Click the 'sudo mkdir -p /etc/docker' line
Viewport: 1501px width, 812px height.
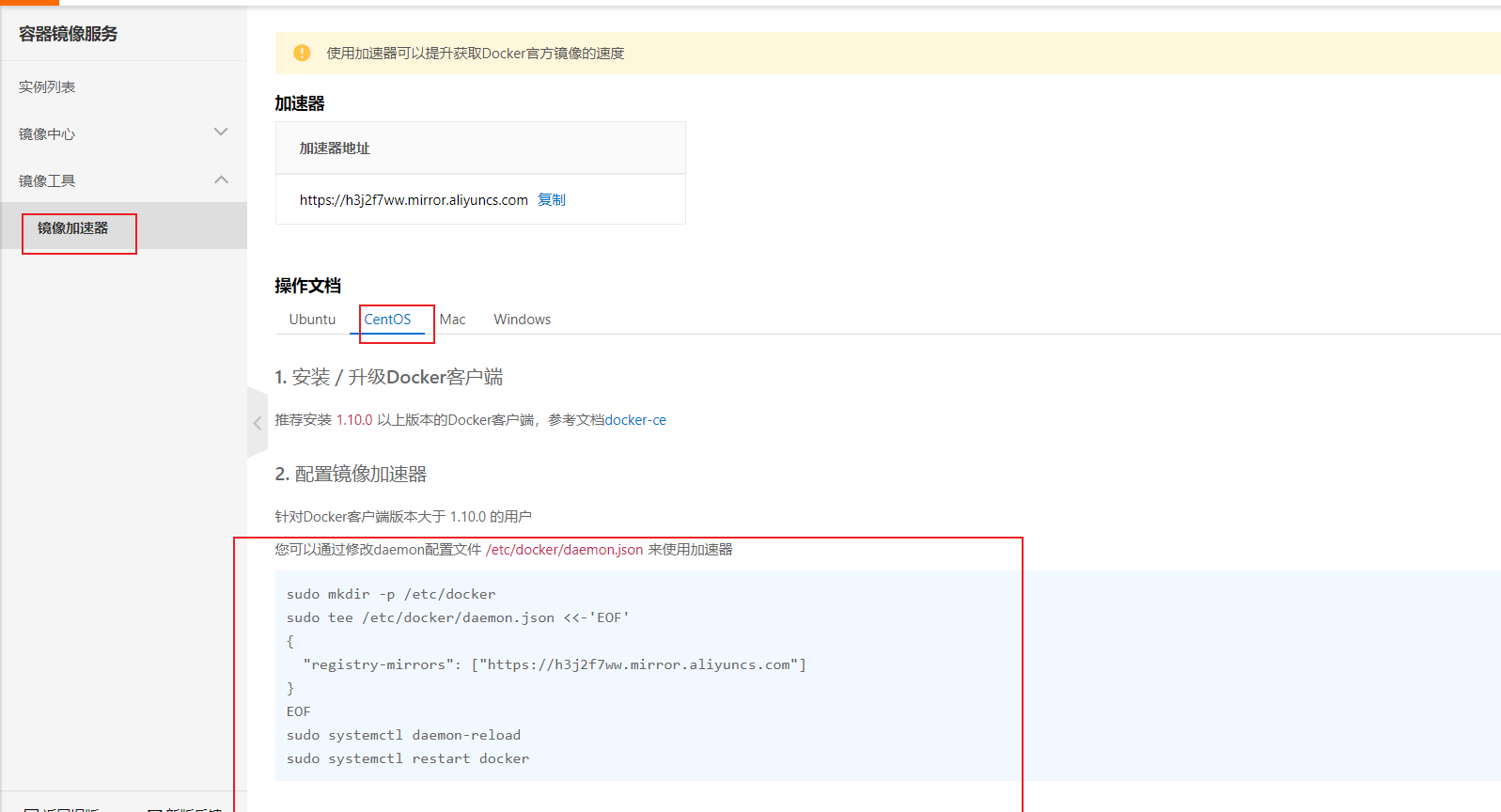(x=391, y=594)
